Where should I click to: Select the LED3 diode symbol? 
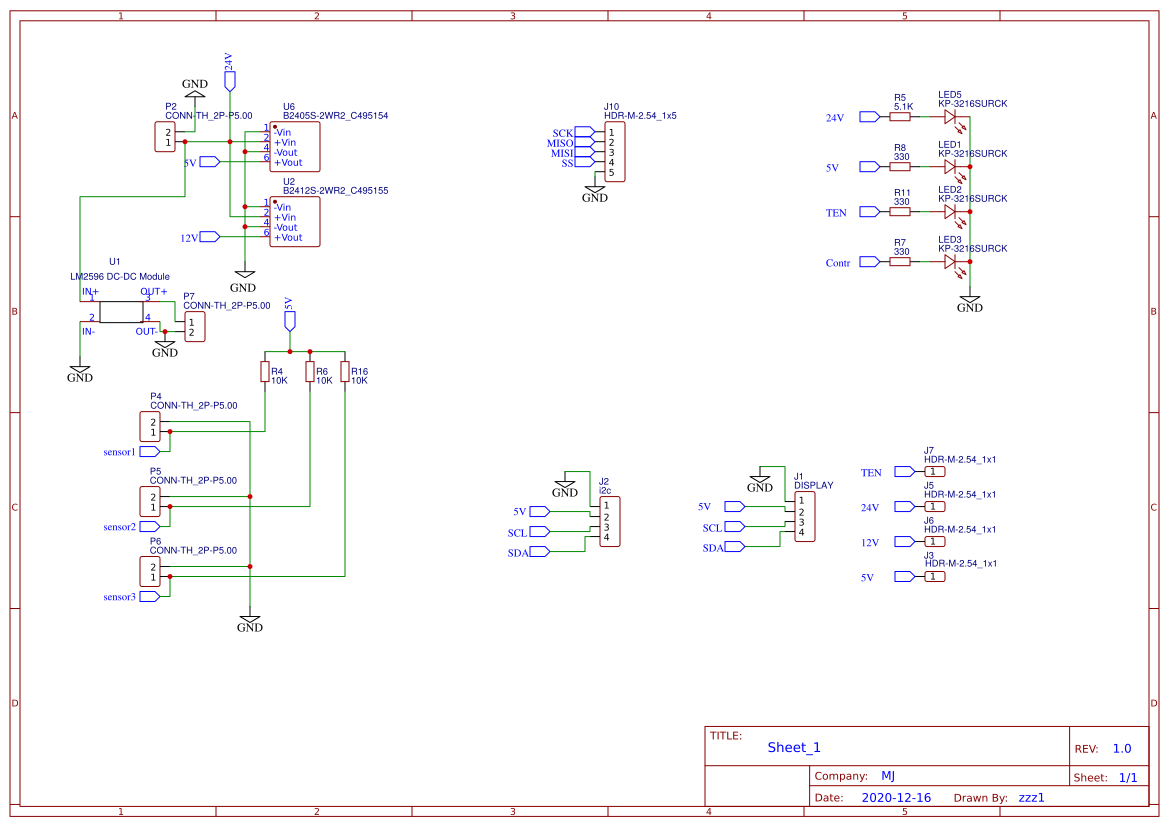951,262
